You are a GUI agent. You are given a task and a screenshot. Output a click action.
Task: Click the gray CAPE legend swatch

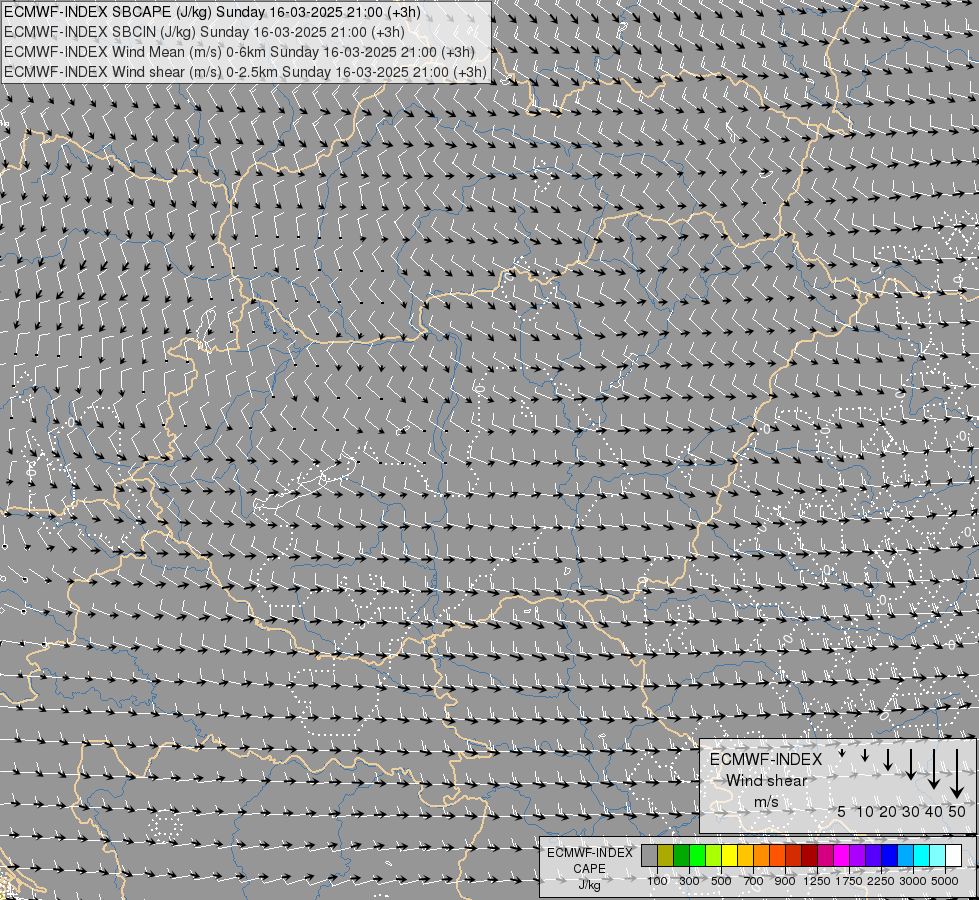click(x=649, y=855)
